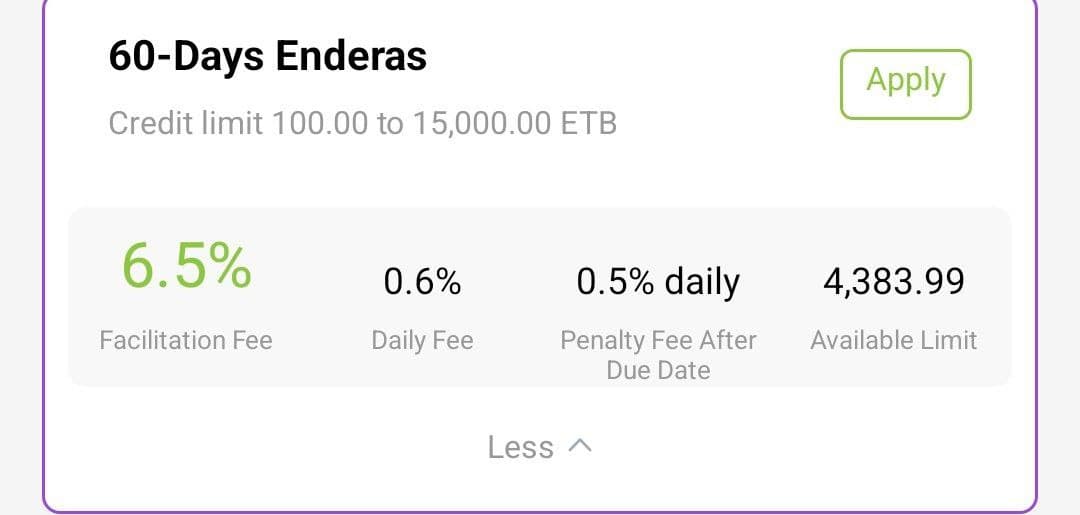Tap the upward caret icon beside Less
The height and width of the screenshot is (515, 1080).
(580, 447)
